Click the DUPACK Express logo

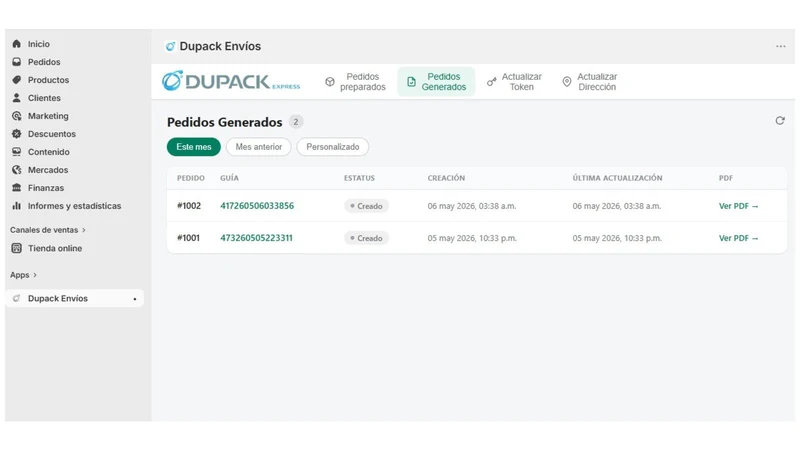[x=231, y=81]
